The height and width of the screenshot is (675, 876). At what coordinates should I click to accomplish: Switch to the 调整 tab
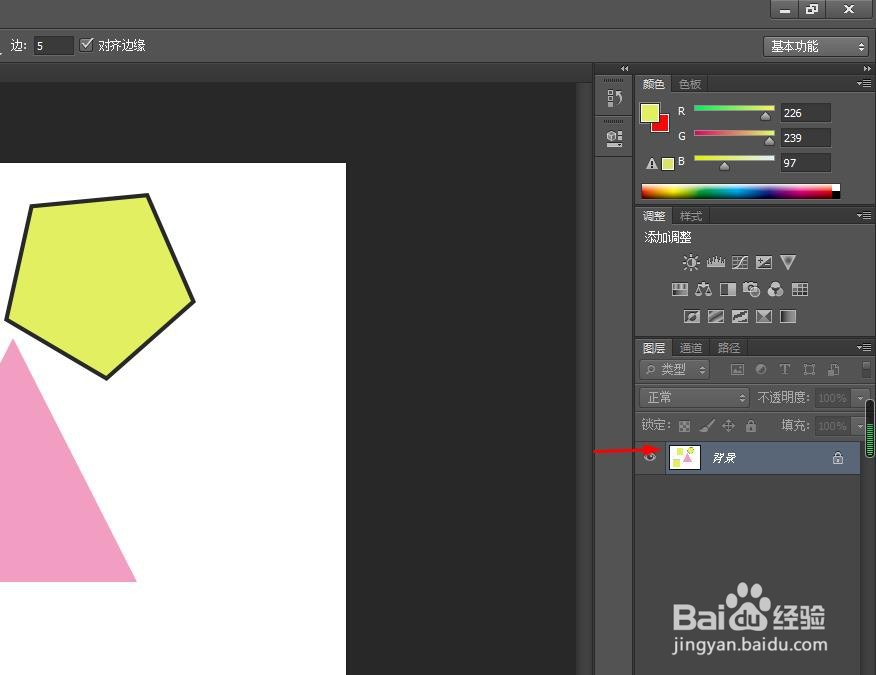(x=654, y=216)
